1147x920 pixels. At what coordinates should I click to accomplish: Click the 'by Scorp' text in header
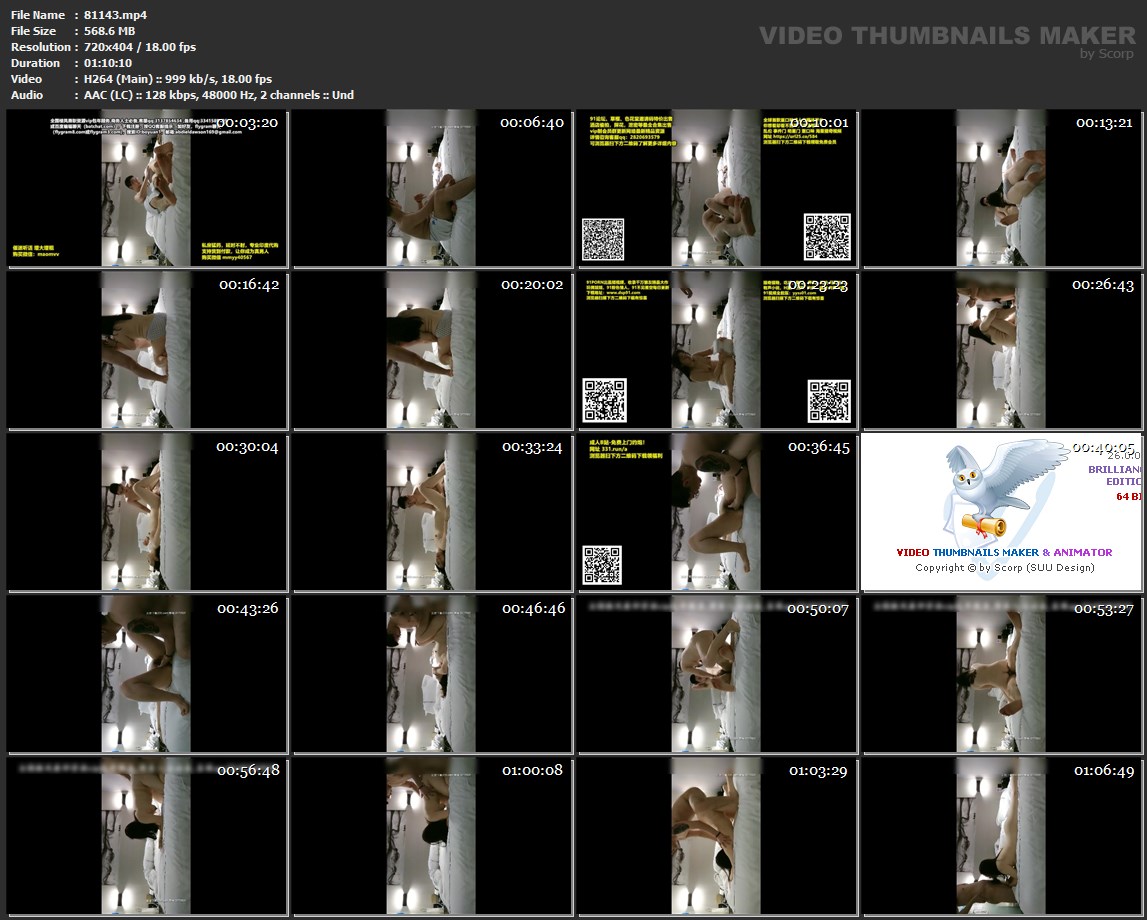click(1107, 54)
